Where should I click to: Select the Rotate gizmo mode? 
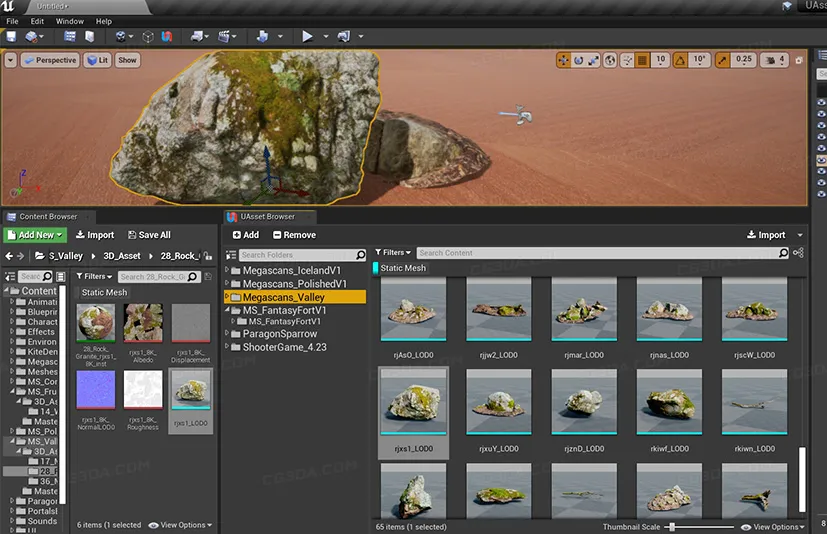click(579, 60)
